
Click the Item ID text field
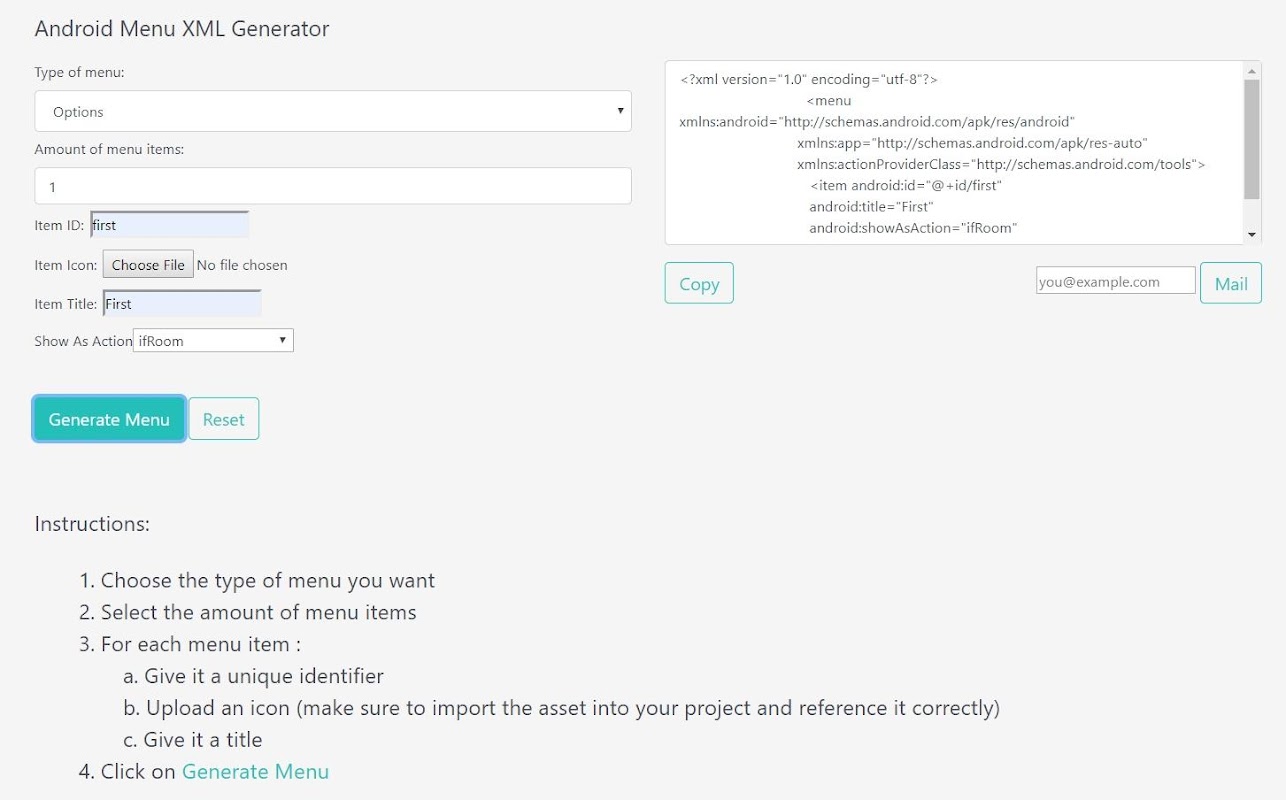tap(169, 225)
